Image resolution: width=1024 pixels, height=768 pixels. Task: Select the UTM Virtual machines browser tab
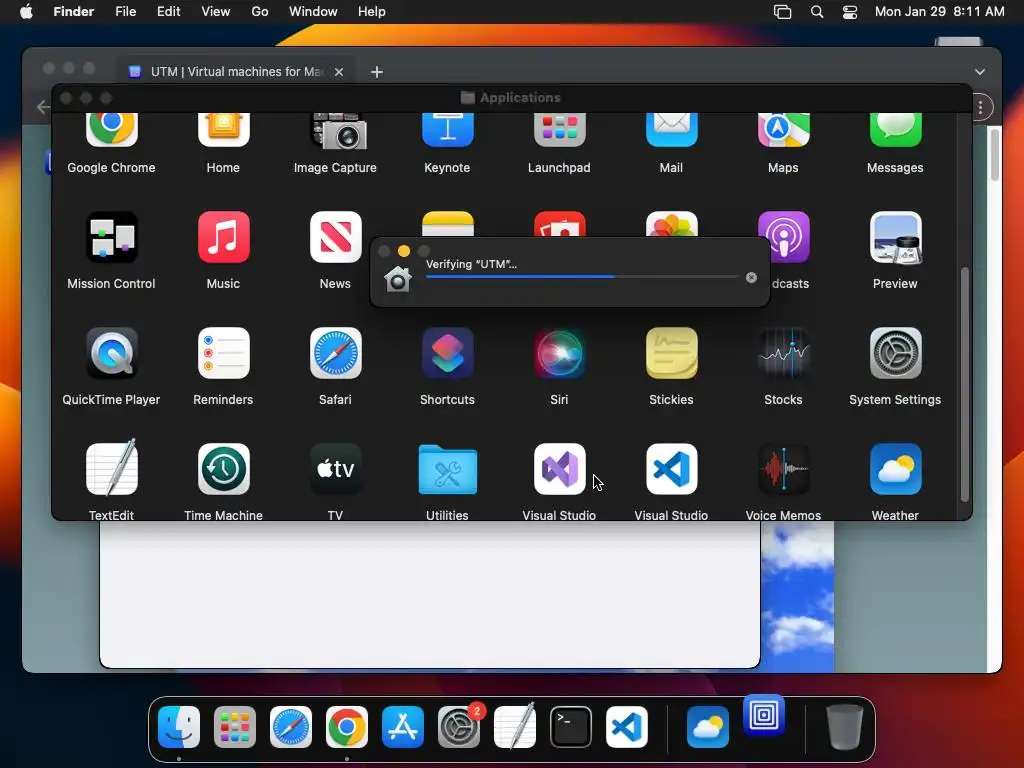point(235,72)
